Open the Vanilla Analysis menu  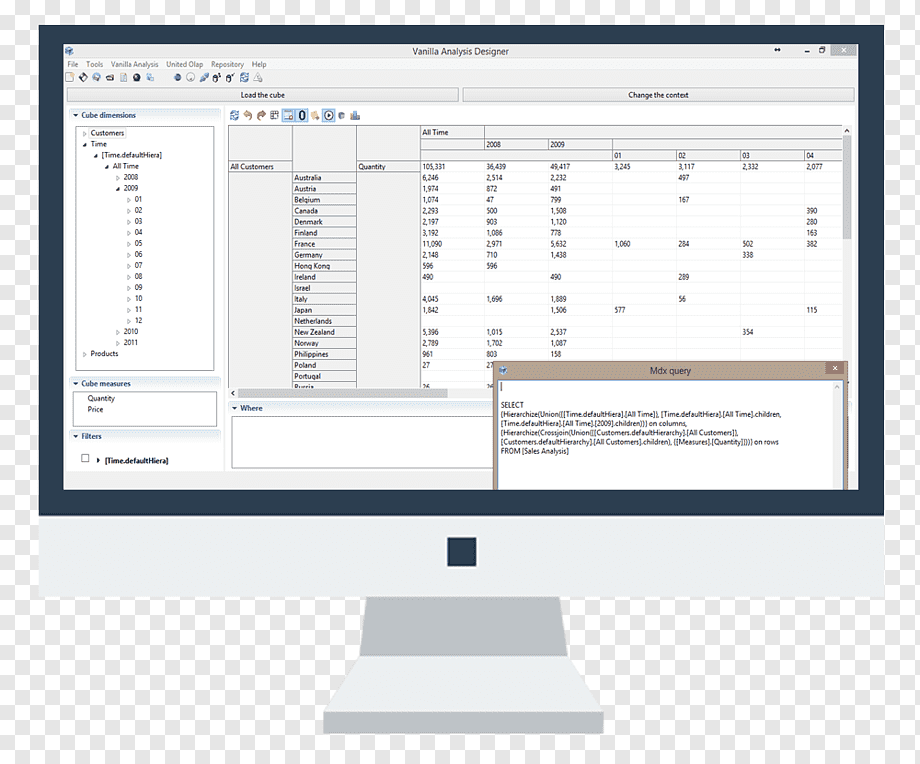(x=134, y=65)
